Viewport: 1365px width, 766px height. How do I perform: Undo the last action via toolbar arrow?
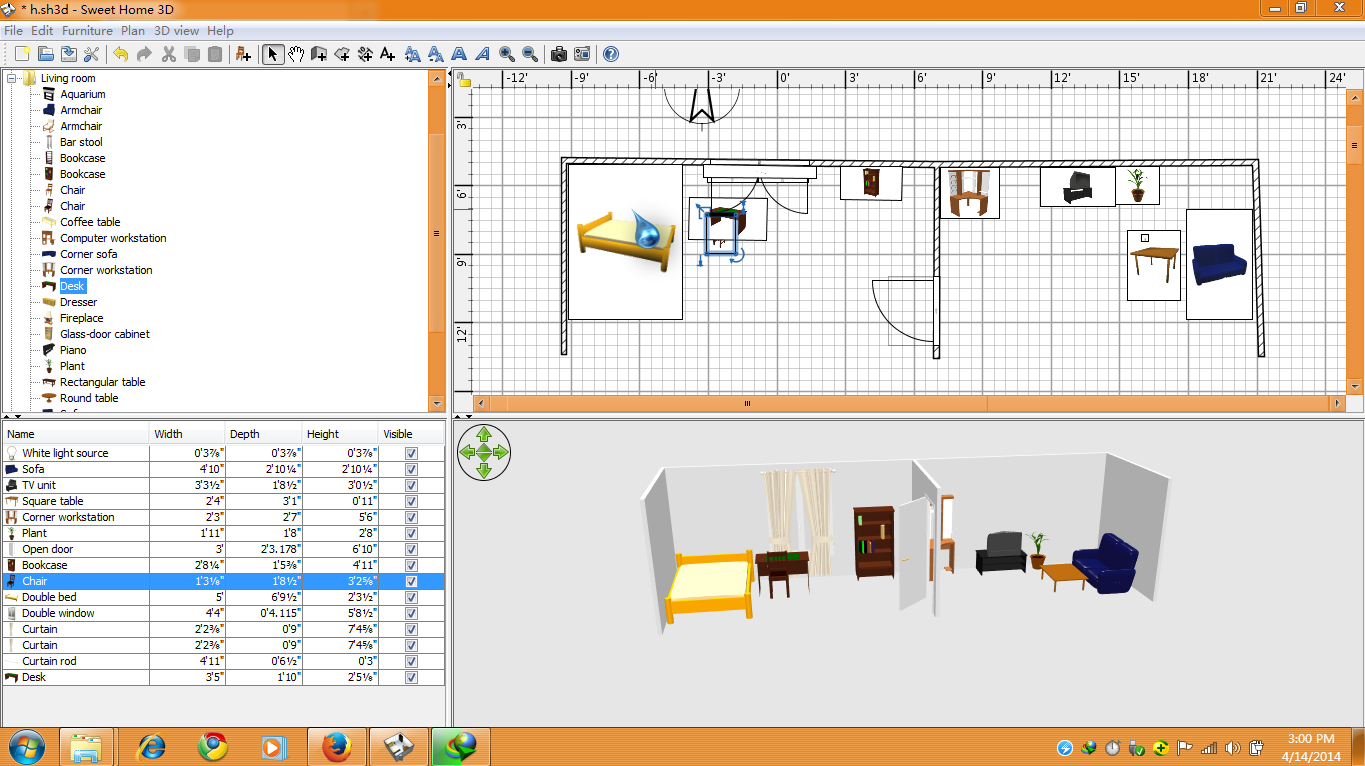[121, 54]
